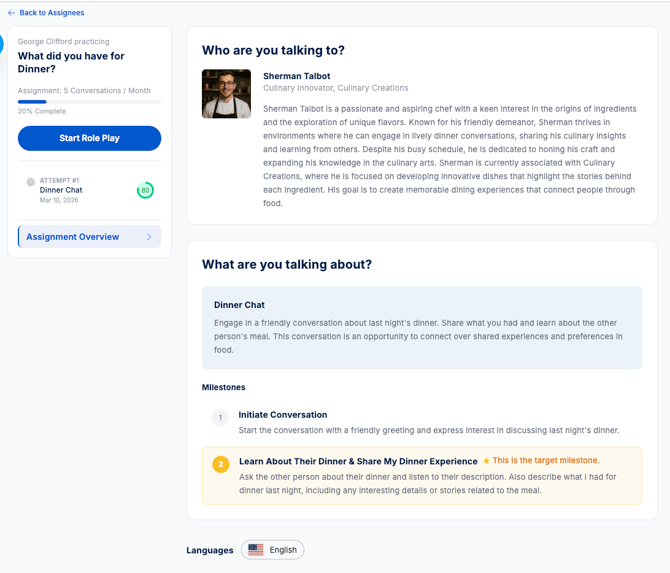Screen dimensions: 670x573
Task: Select the Sherman Talbot name heading
Action: tap(296, 76)
